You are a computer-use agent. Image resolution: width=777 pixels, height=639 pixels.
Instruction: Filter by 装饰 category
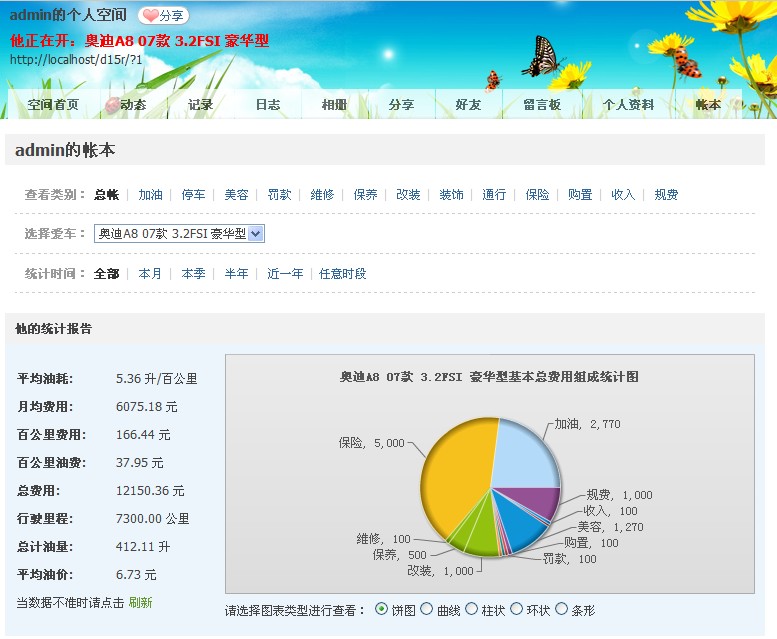coord(451,195)
